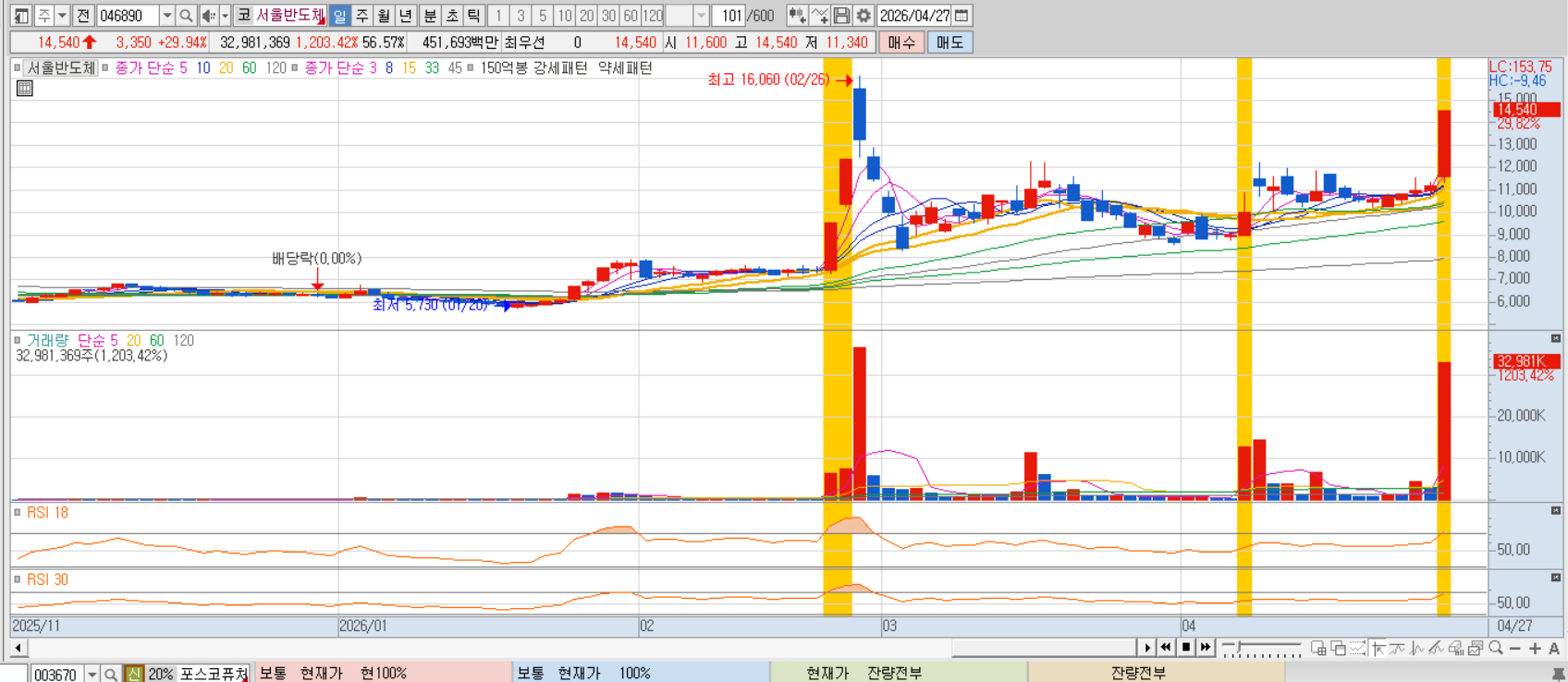Open the stock code 046890 dropdown arrow
The width and height of the screenshot is (1568, 682).
(166, 16)
